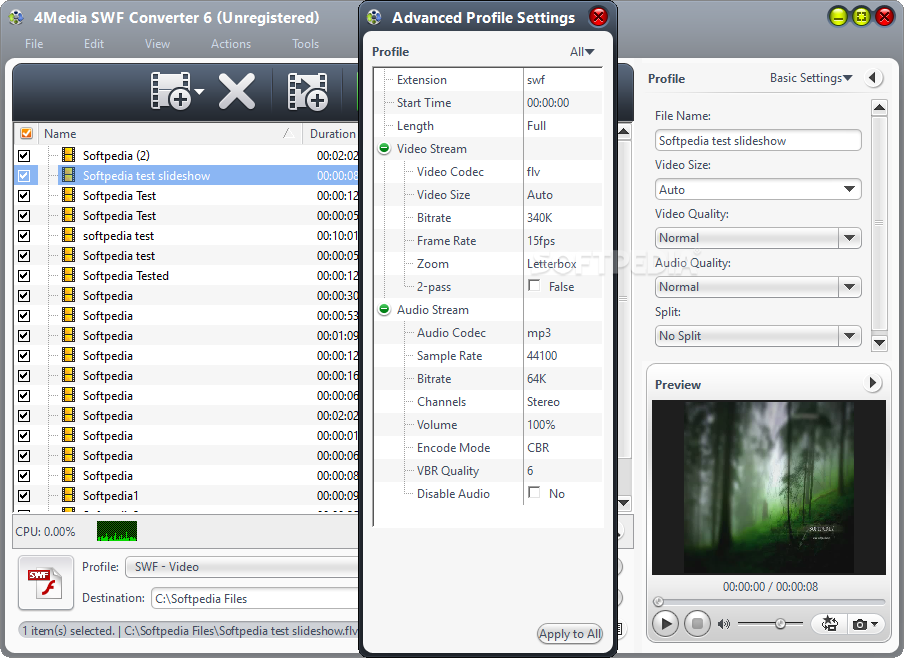This screenshot has width=904, height=658.
Task: Toggle the select-all checkbox in header
Action: [x=27, y=133]
